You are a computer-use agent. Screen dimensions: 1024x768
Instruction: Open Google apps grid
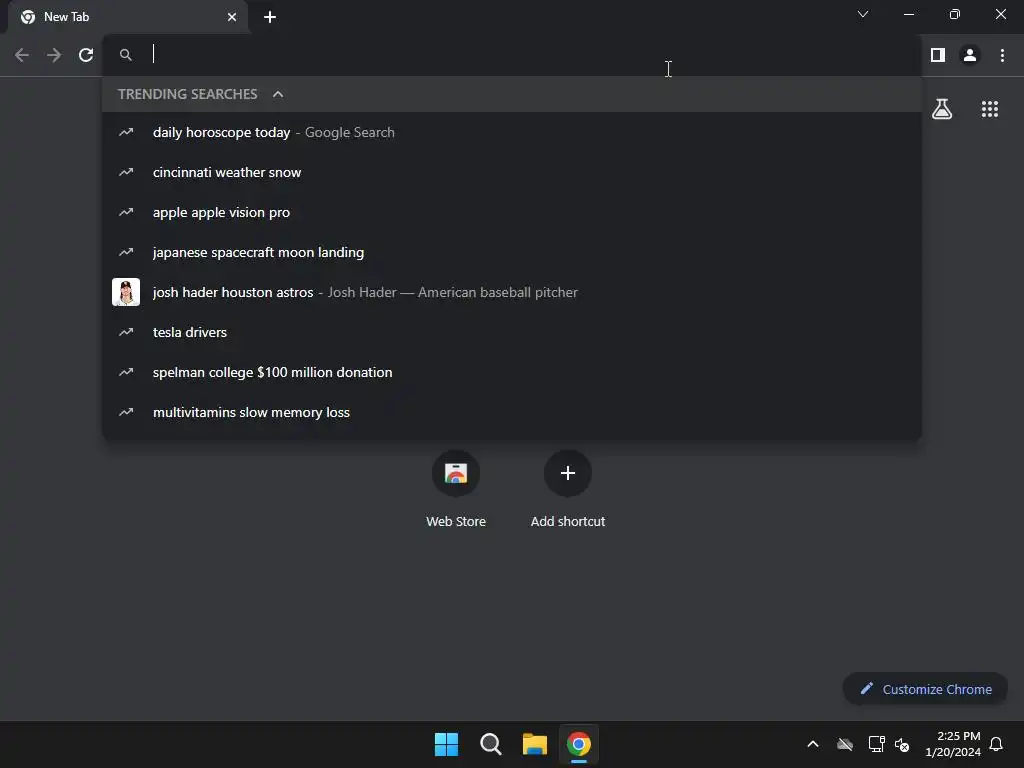(990, 109)
